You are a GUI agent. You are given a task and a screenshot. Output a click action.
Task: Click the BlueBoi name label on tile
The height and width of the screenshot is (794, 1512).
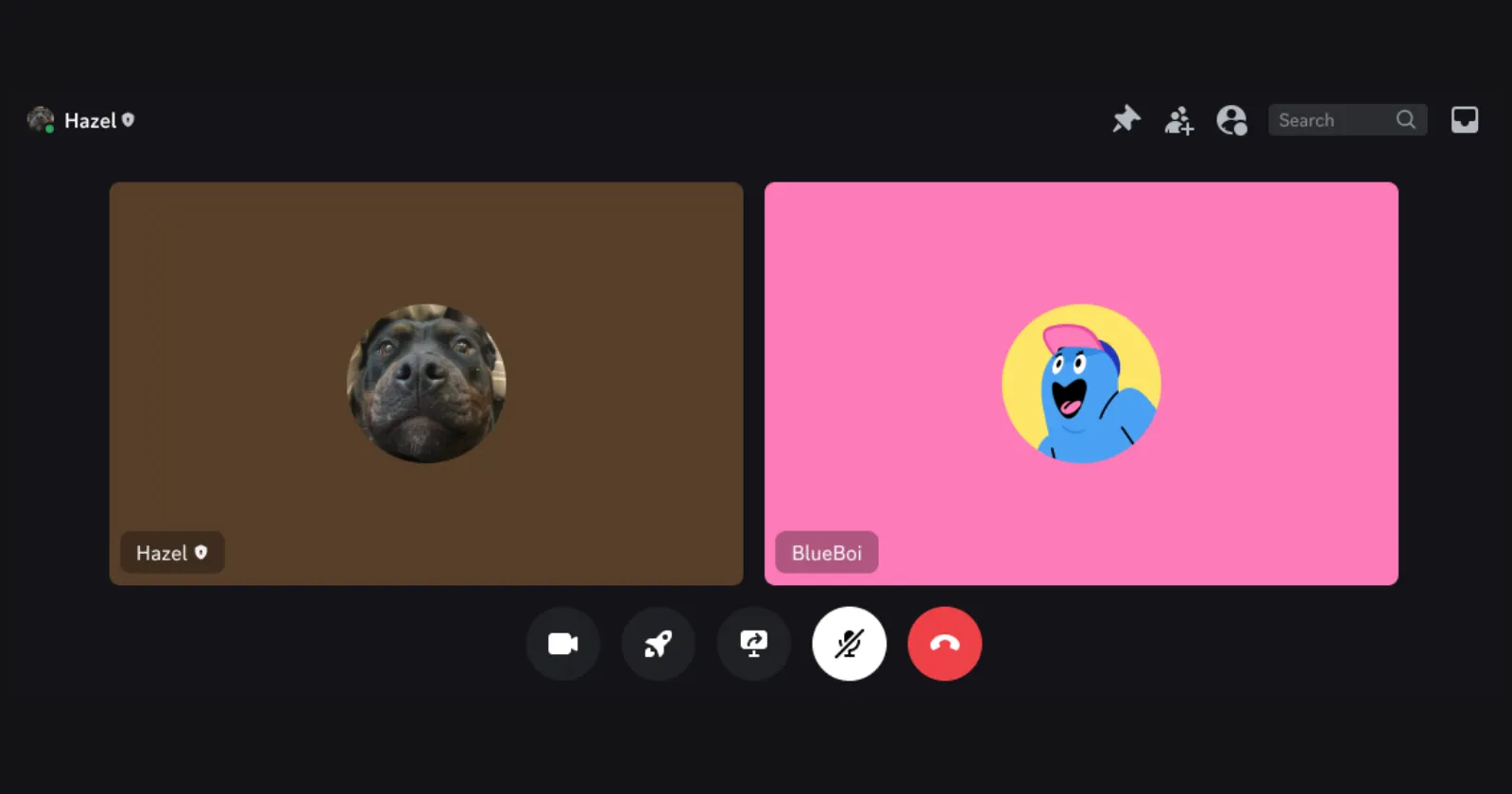pyautogui.click(x=826, y=553)
